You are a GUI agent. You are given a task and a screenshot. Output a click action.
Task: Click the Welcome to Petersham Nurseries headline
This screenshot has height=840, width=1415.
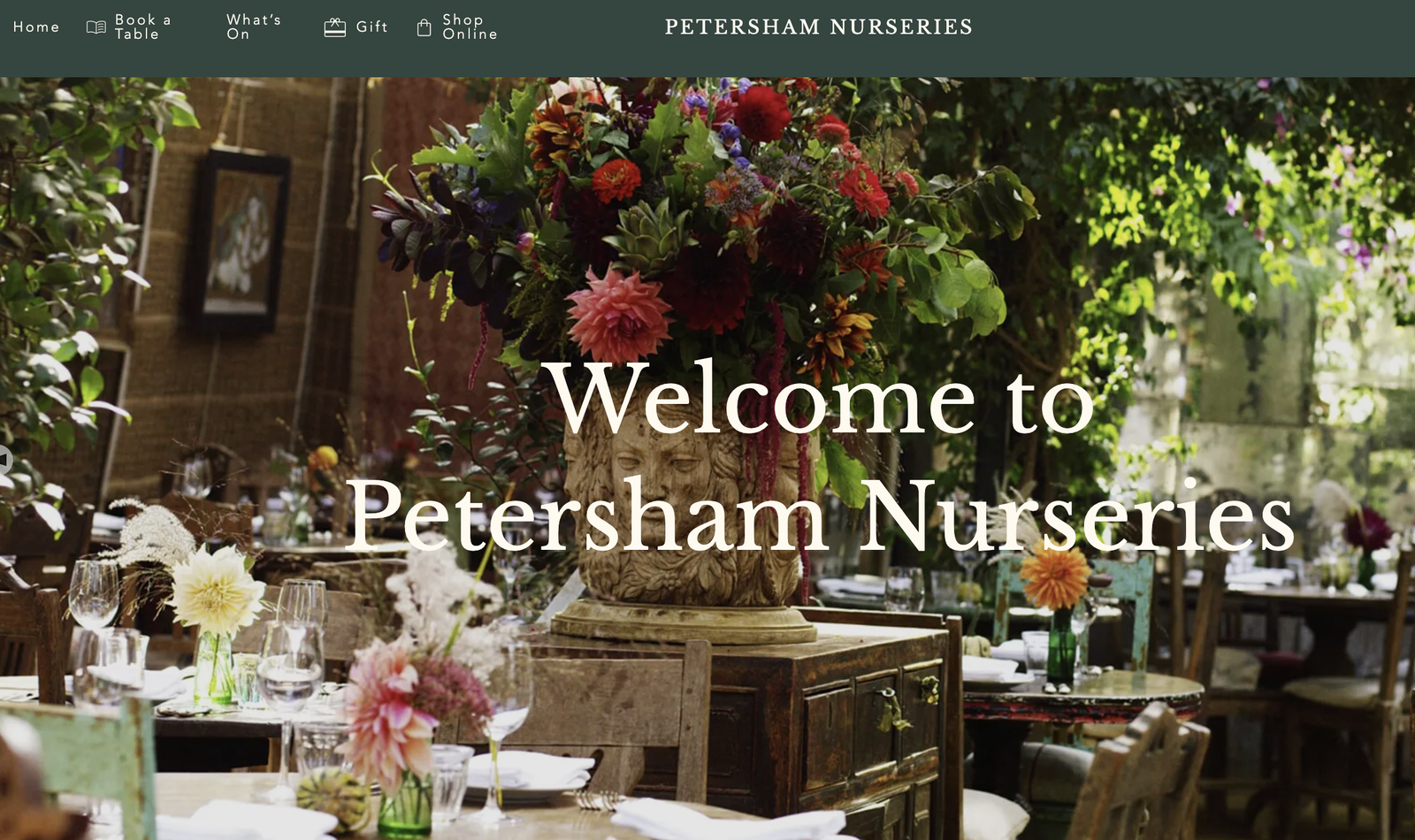pyautogui.click(x=820, y=457)
